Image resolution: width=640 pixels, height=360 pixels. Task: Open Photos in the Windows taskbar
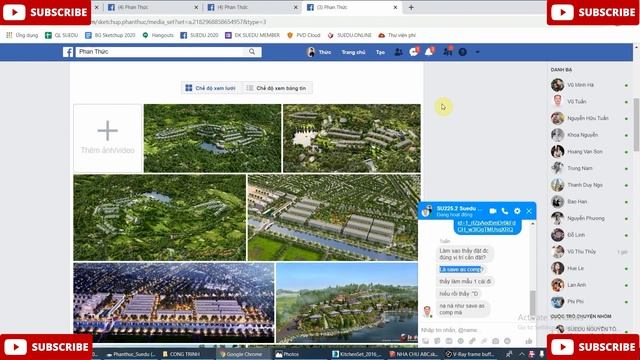287,354
